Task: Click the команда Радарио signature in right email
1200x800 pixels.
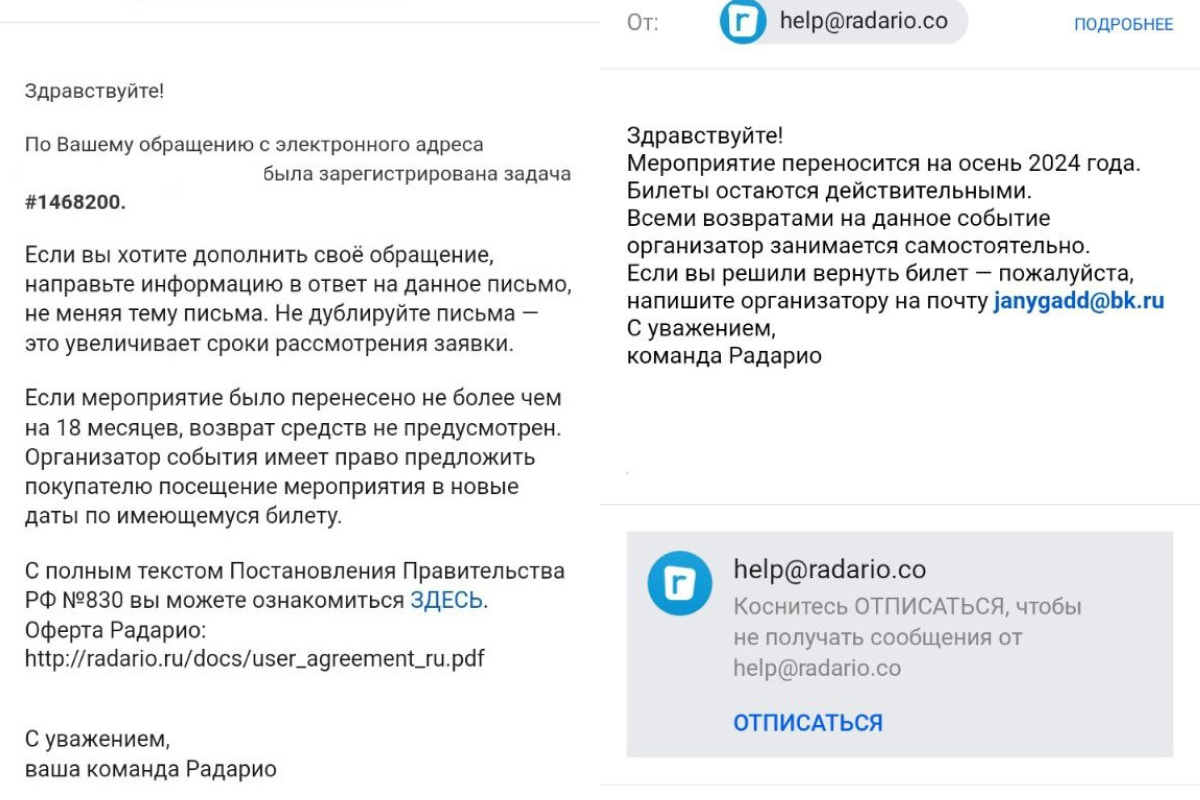Action: (x=724, y=355)
